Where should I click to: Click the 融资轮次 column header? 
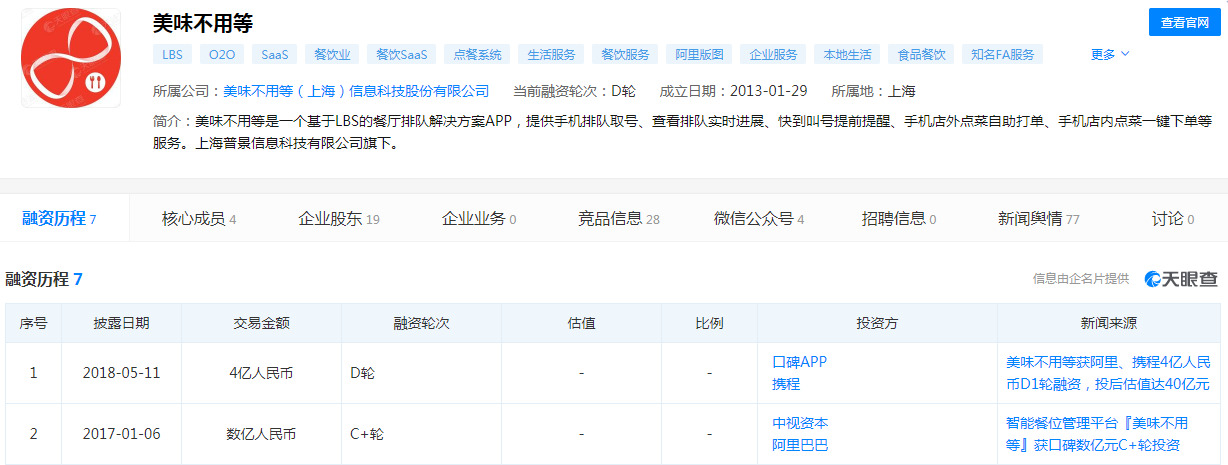tap(422, 323)
